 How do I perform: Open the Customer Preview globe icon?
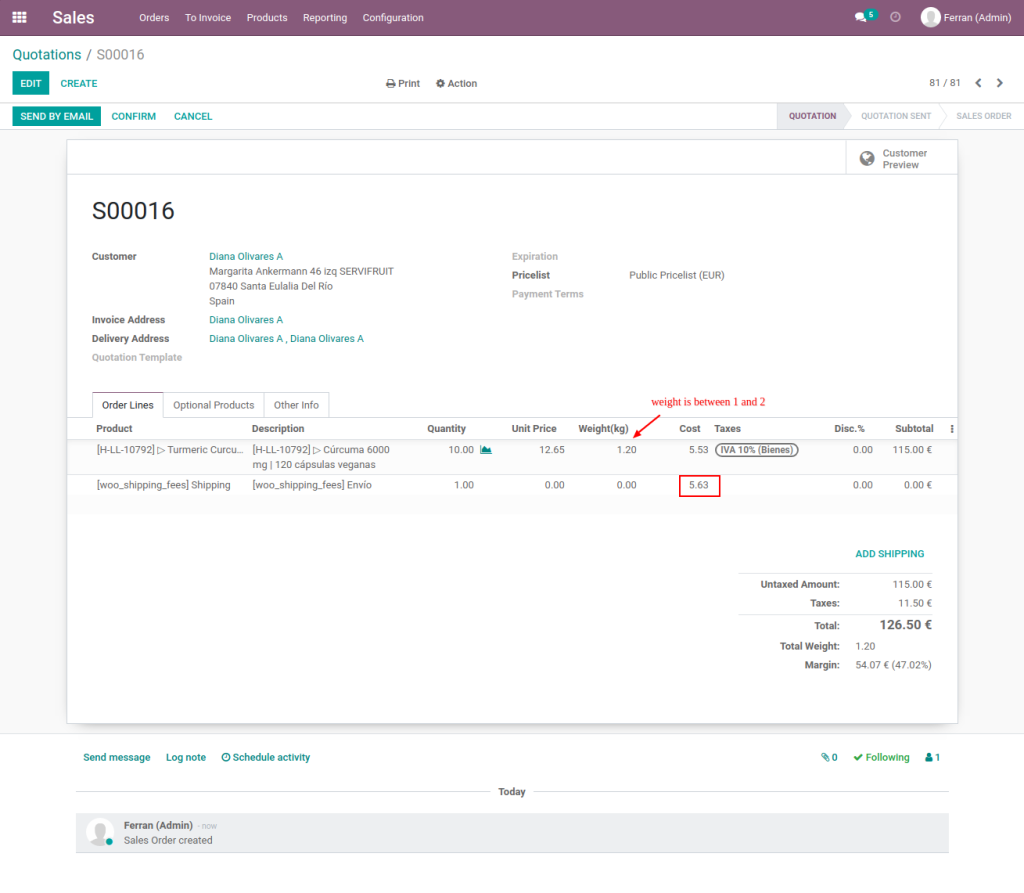pyautogui.click(x=867, y=157)
